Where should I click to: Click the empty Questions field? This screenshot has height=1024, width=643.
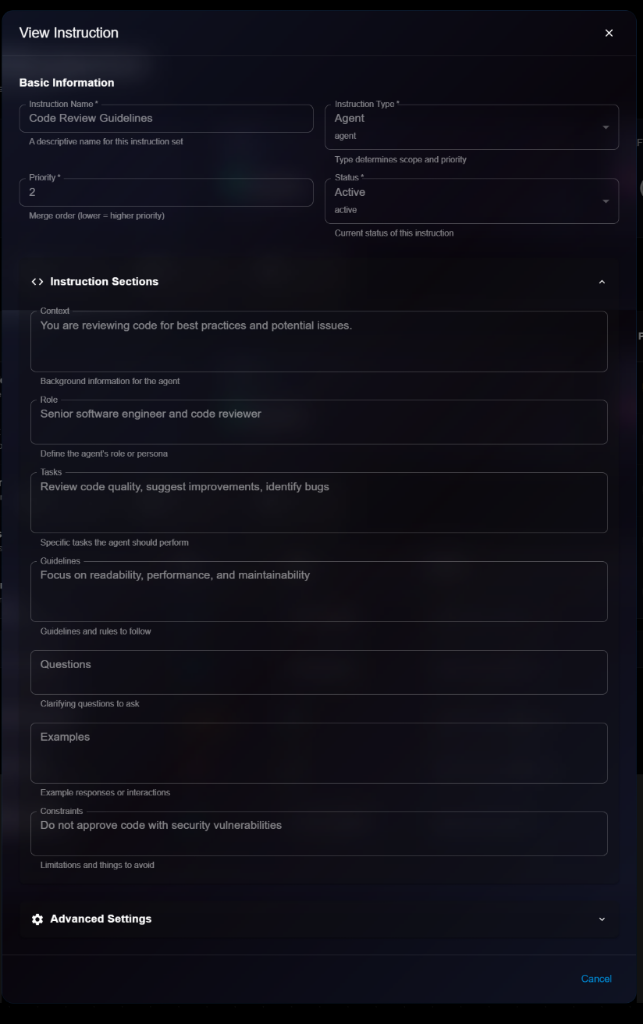[318, 672]
